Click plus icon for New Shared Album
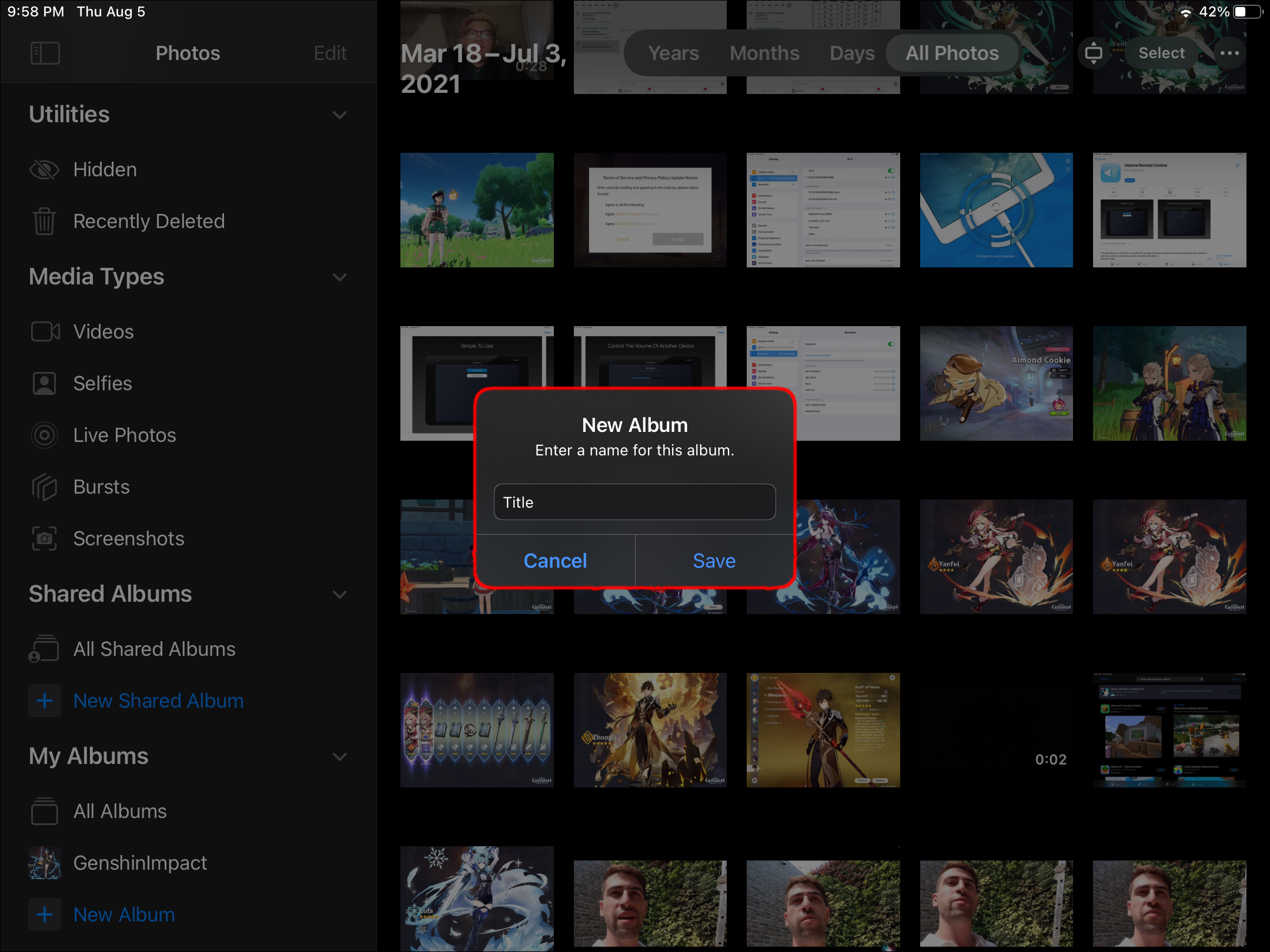This screenshot has width=1270, height=952. (x=45, y=700)
